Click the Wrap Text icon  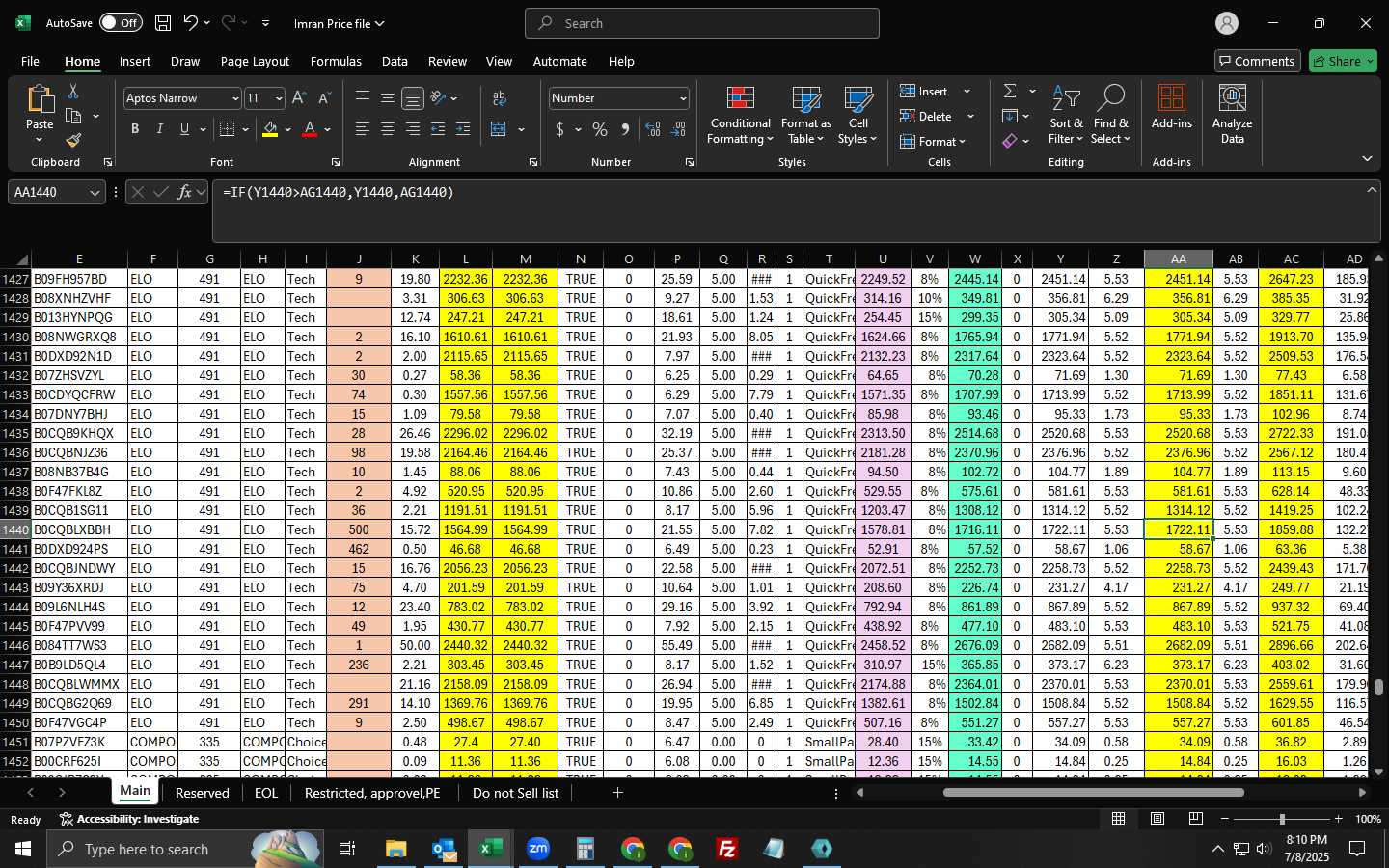tap(500, 98)
